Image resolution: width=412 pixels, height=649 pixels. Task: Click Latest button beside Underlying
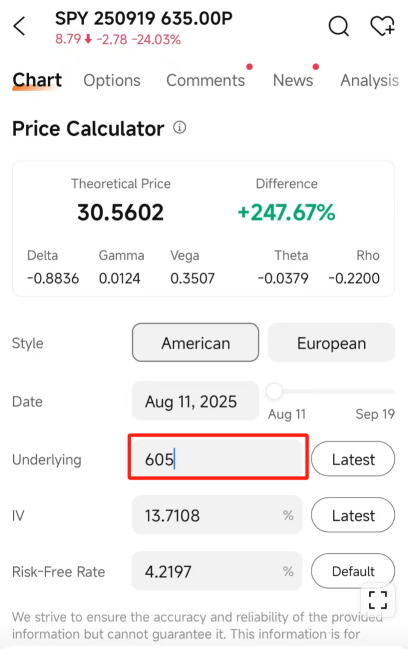point(353,459)
